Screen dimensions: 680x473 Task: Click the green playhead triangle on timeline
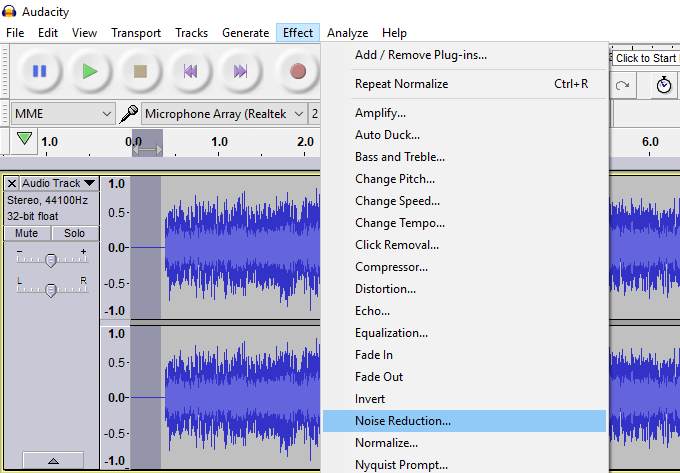click(x=24, y=139)
